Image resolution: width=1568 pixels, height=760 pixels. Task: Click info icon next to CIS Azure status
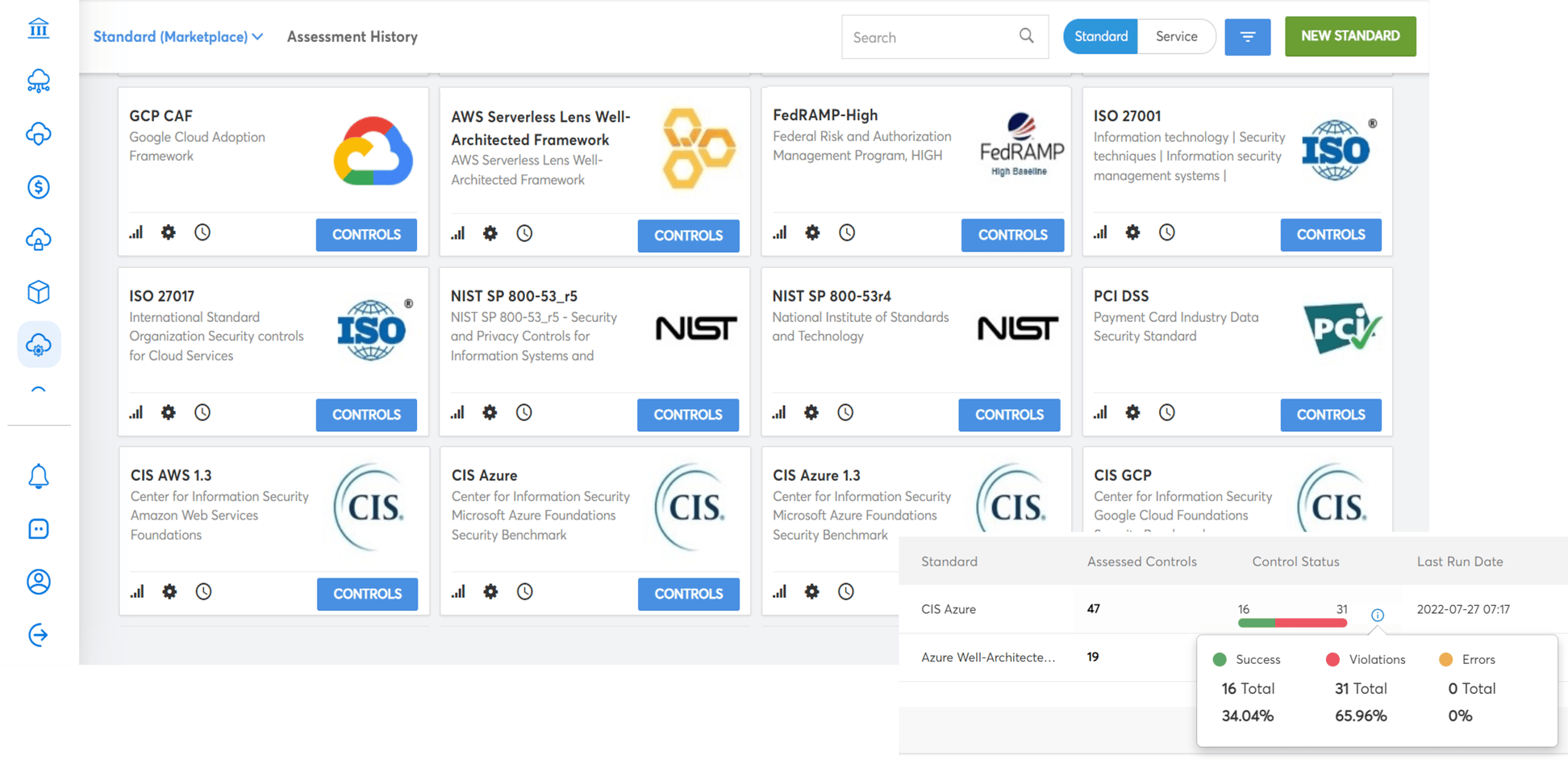click(1378, 615)
